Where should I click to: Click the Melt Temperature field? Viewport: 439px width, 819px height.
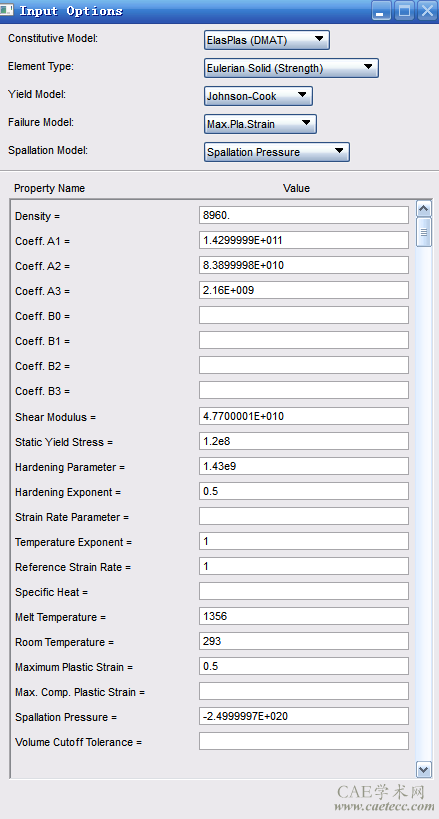[304, 616]
